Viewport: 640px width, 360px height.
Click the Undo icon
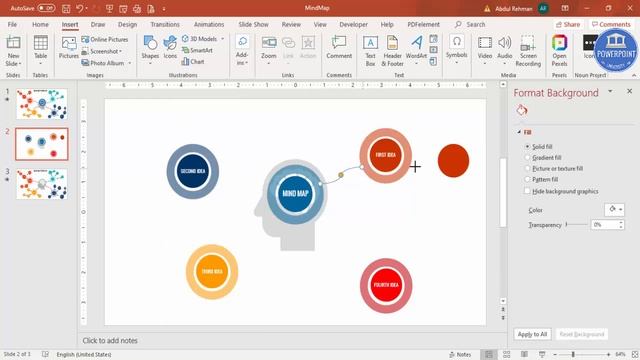coord(80,8)
